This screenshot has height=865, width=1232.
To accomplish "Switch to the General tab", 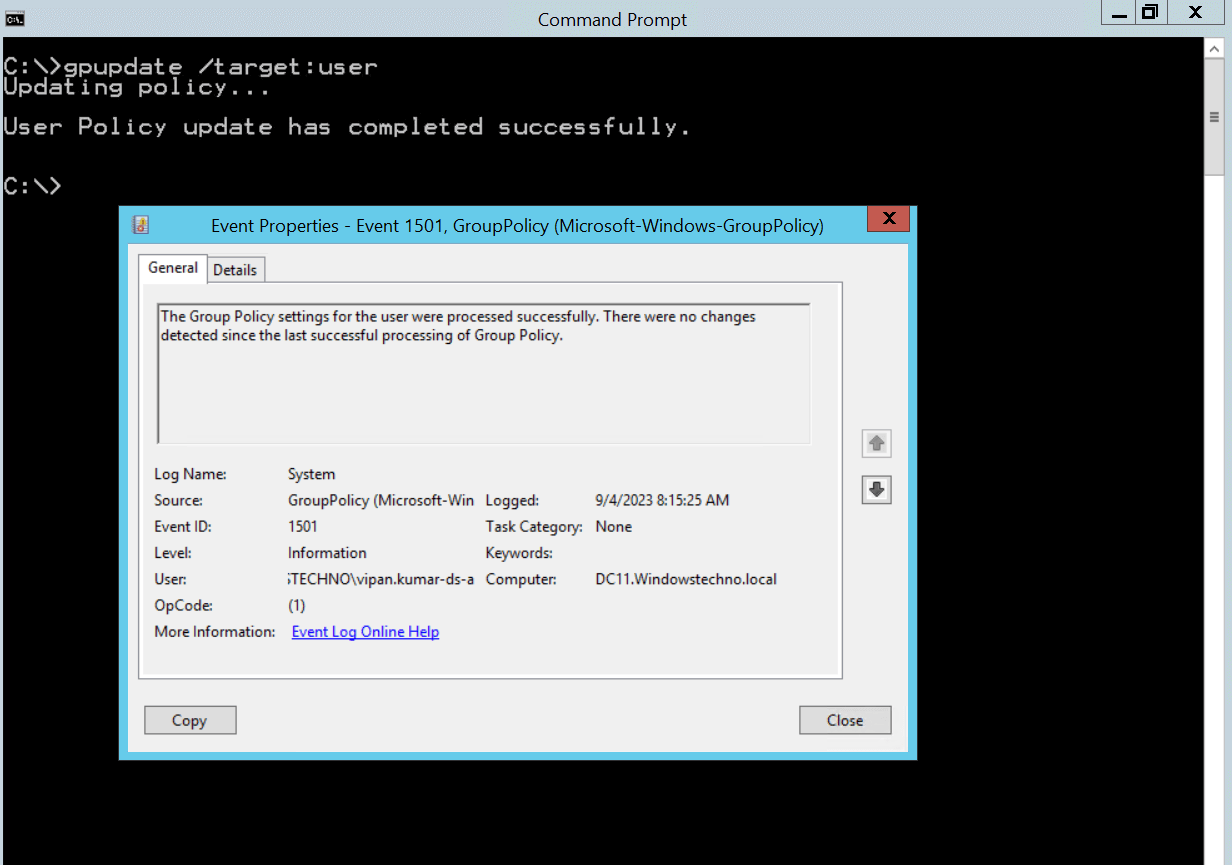I will click(173, 268).
